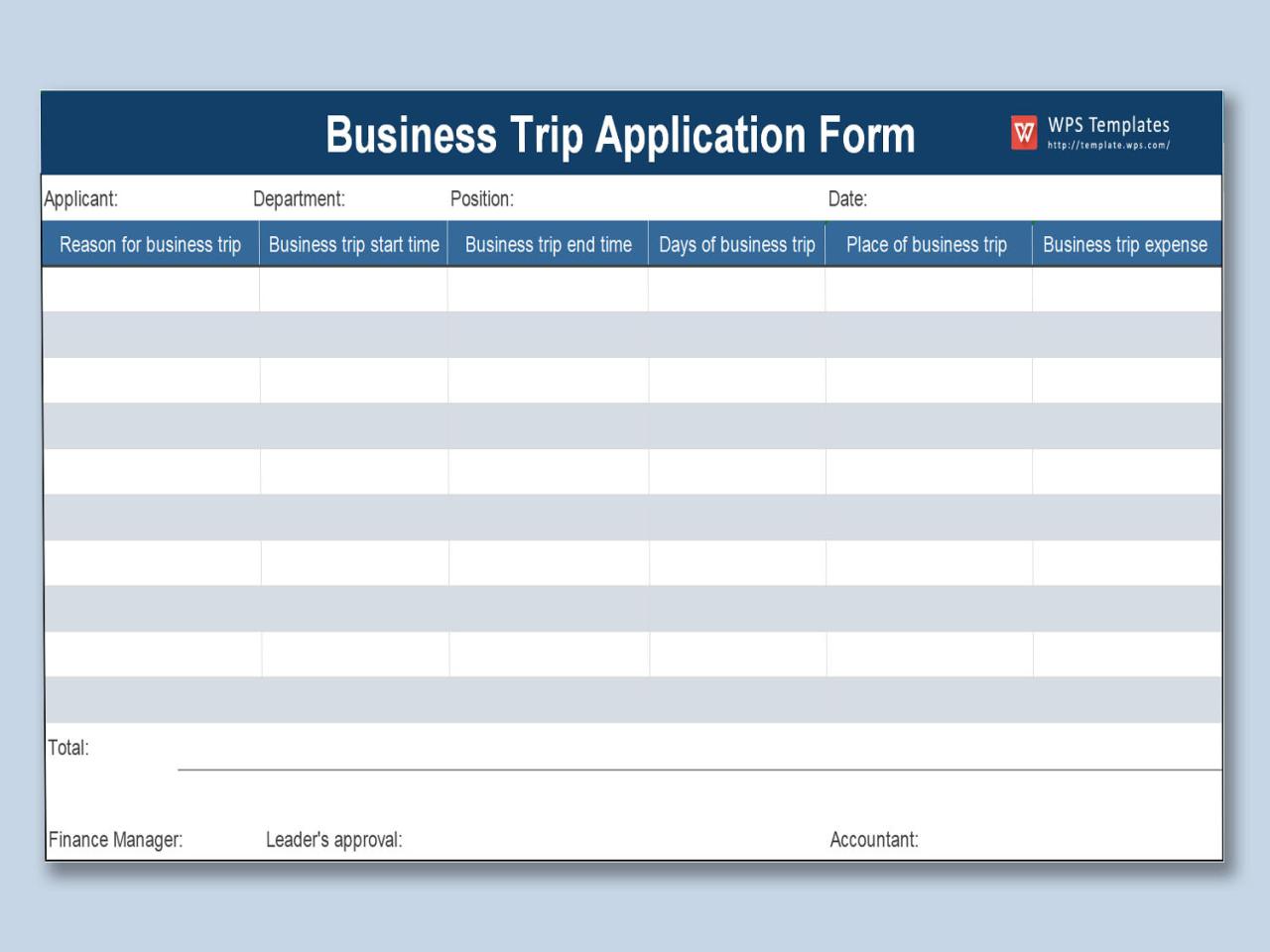1270x952 pixels.
Task: Select the Applicant field
Action: pyautogui.click(x=81, y=198)
